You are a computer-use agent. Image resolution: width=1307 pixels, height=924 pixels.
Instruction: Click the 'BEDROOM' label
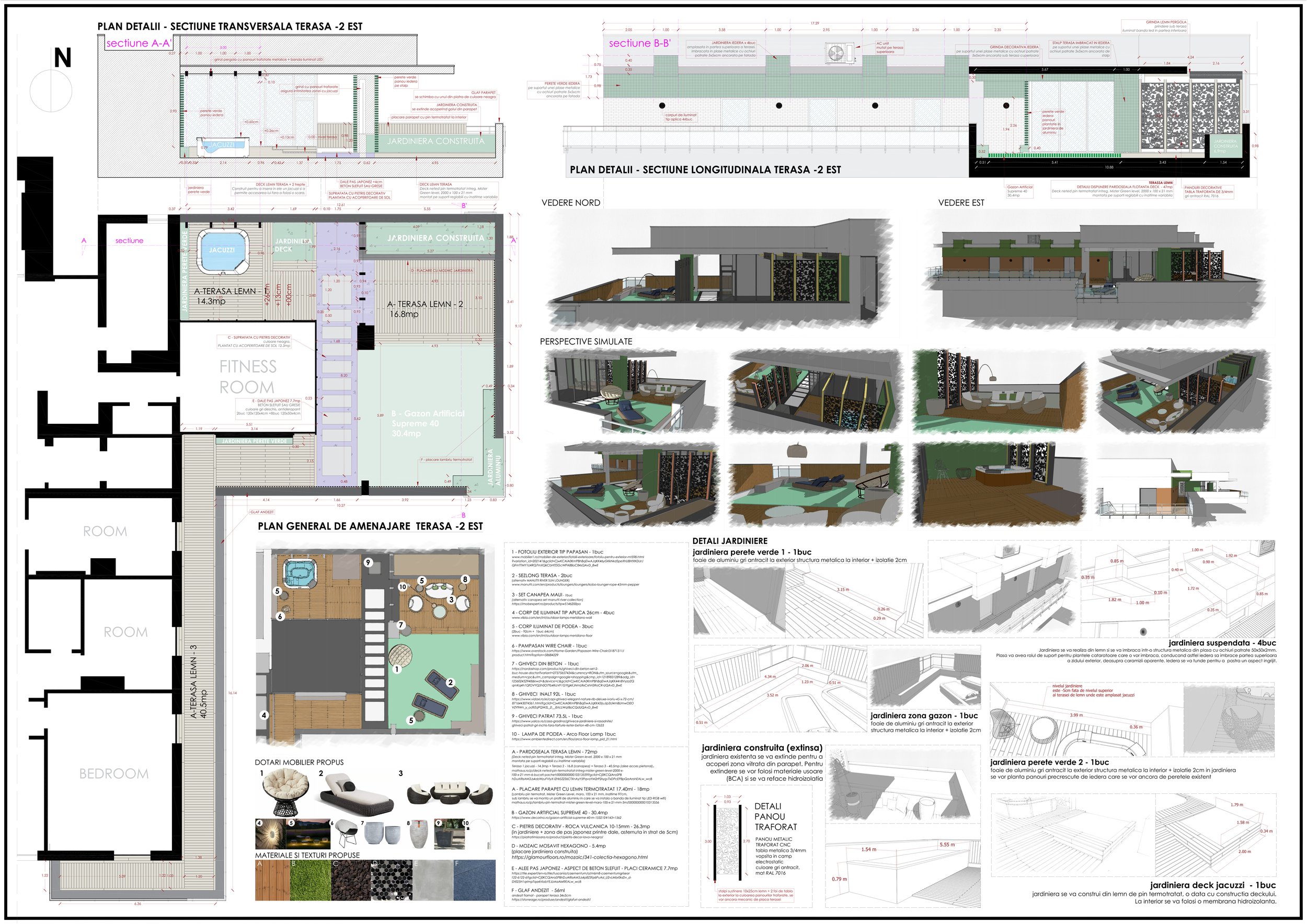(114, 774)
